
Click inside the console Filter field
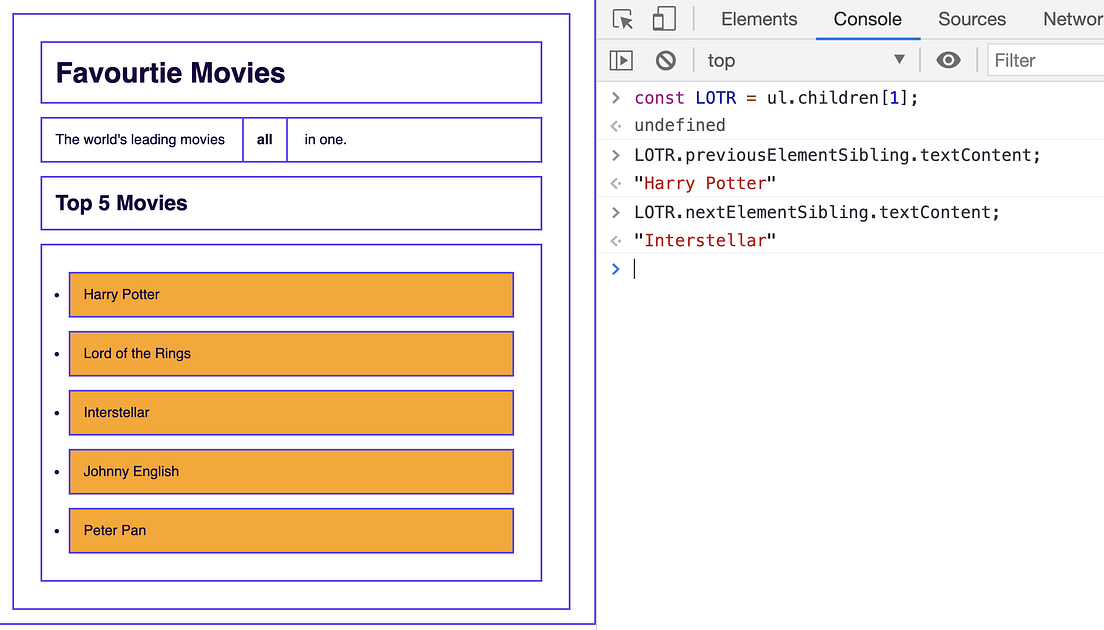(x=1040, y=60)
